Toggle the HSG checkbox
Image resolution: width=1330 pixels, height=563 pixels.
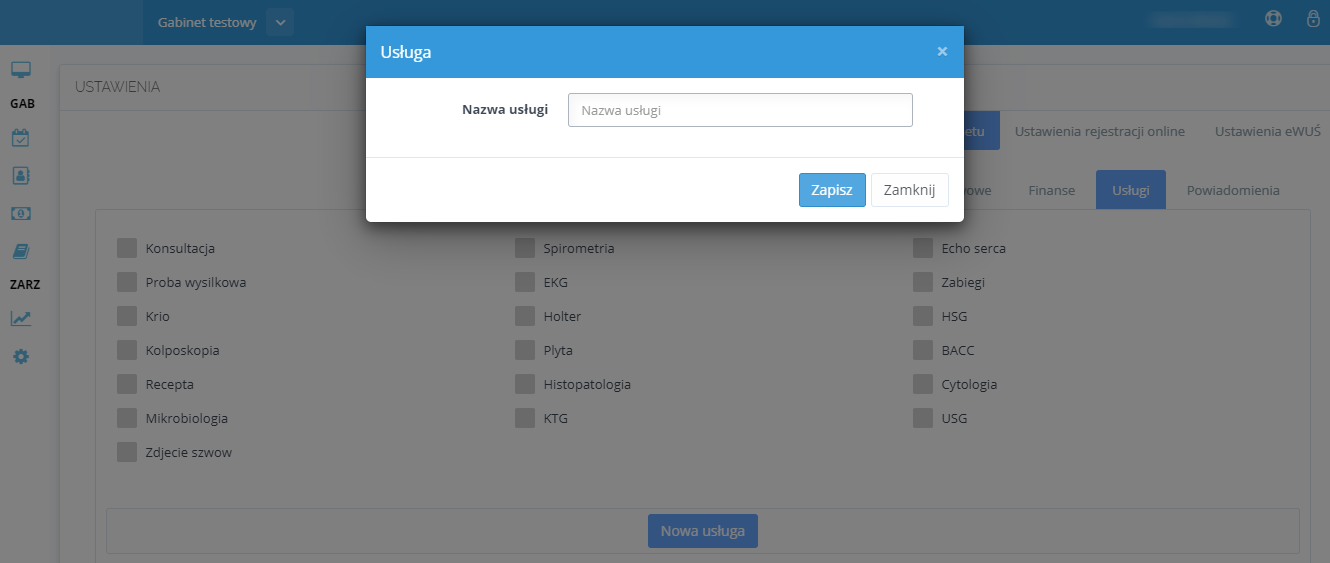click(x=923, y=316)
